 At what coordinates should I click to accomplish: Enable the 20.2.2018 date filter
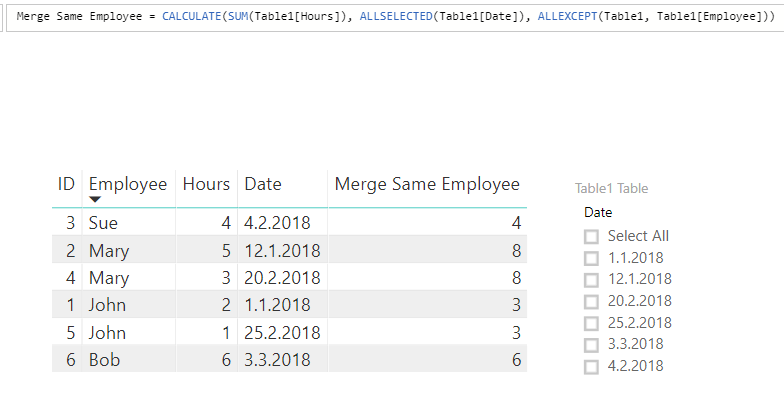tap(591, 302)
